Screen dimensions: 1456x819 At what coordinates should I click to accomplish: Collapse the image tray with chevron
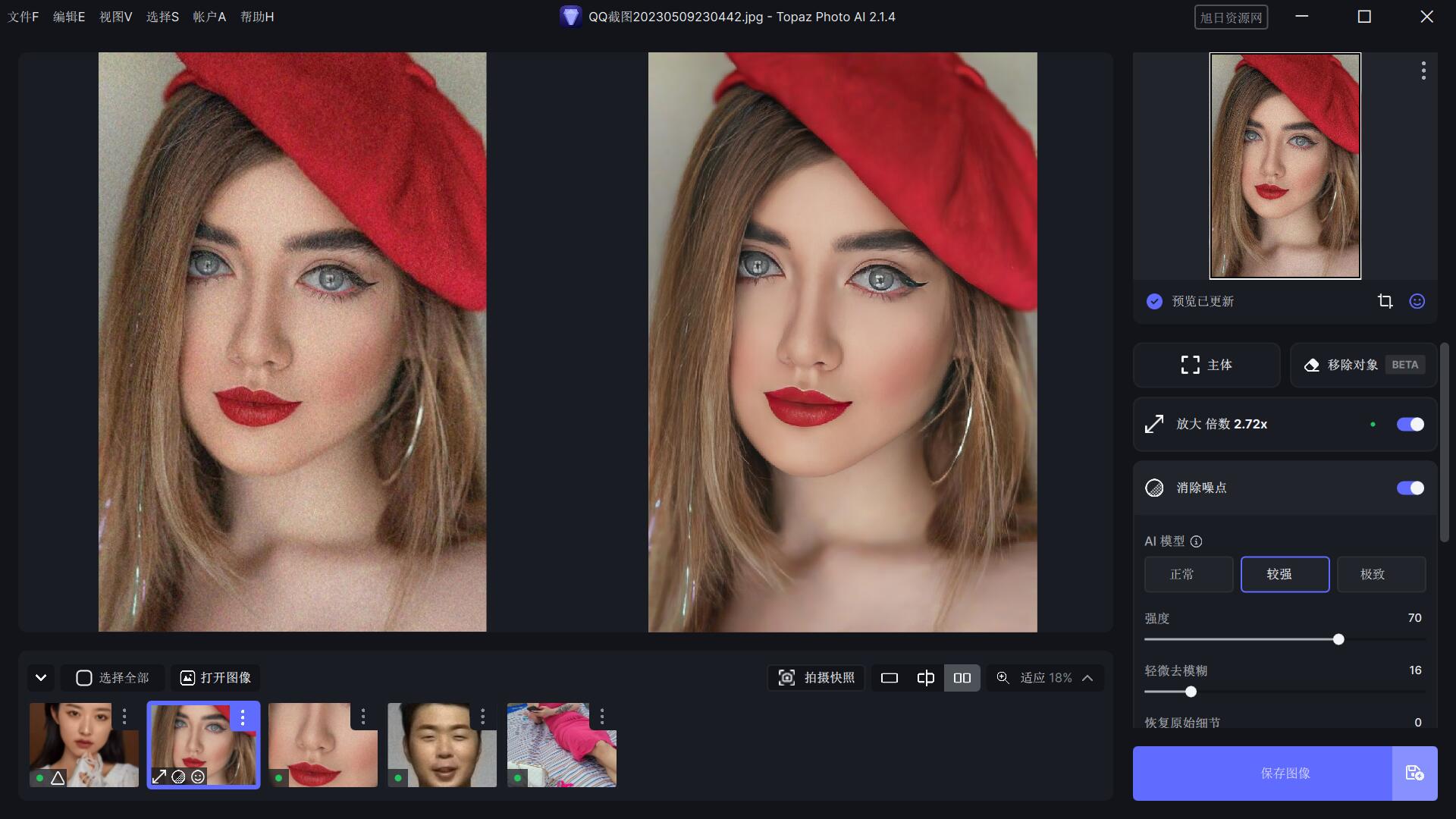pyautogui.click(x=41, y=678)
